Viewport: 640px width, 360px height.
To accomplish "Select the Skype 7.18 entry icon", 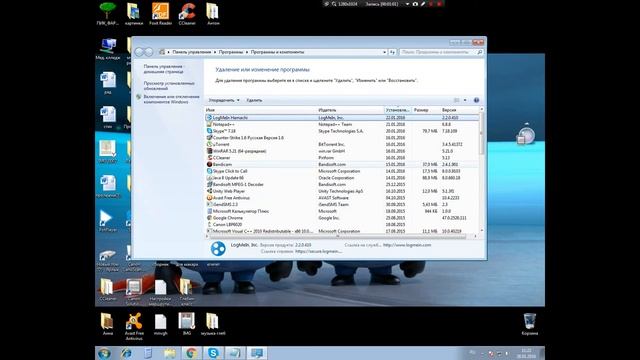I will pyautogui.click(x=209, y=131).
